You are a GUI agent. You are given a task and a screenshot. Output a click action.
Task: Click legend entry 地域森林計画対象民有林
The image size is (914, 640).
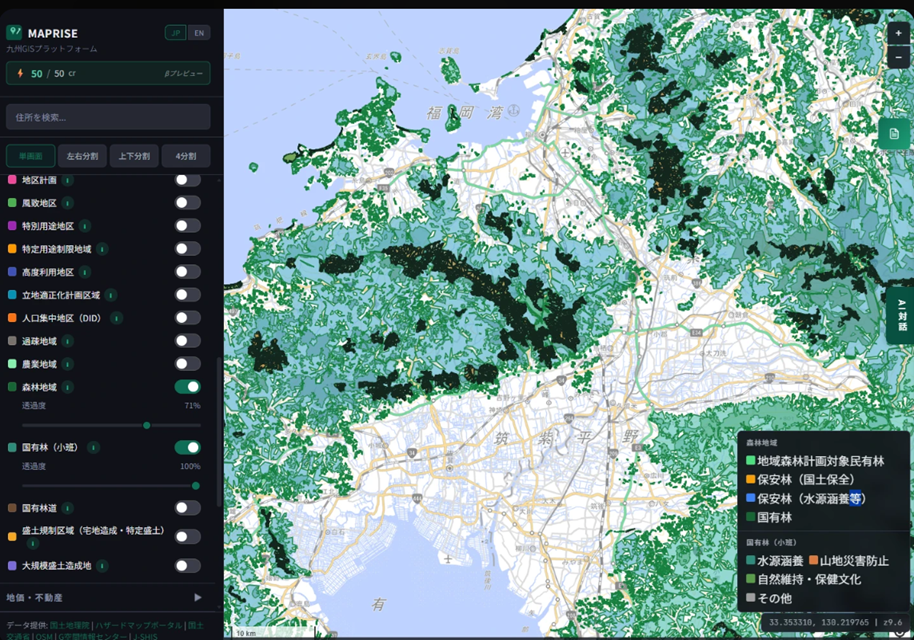815,461
